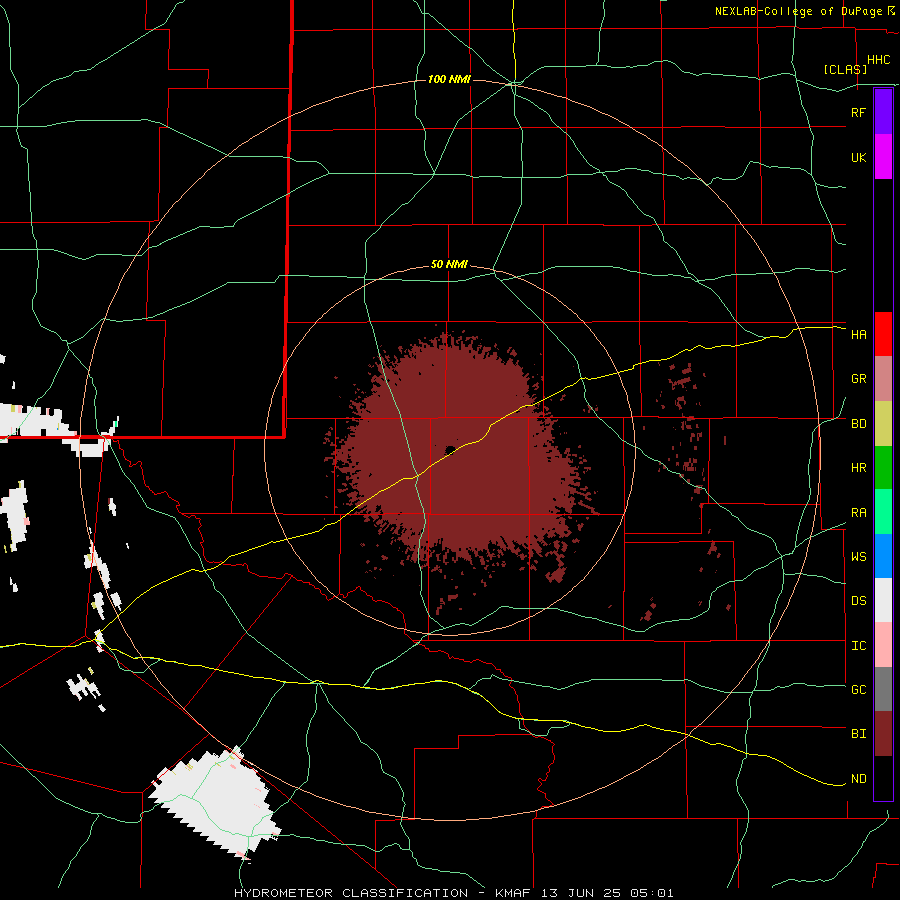Click the RA legend label
This screenshot has height=900, width=900.
pyautogui.click(x=858, y=513)
